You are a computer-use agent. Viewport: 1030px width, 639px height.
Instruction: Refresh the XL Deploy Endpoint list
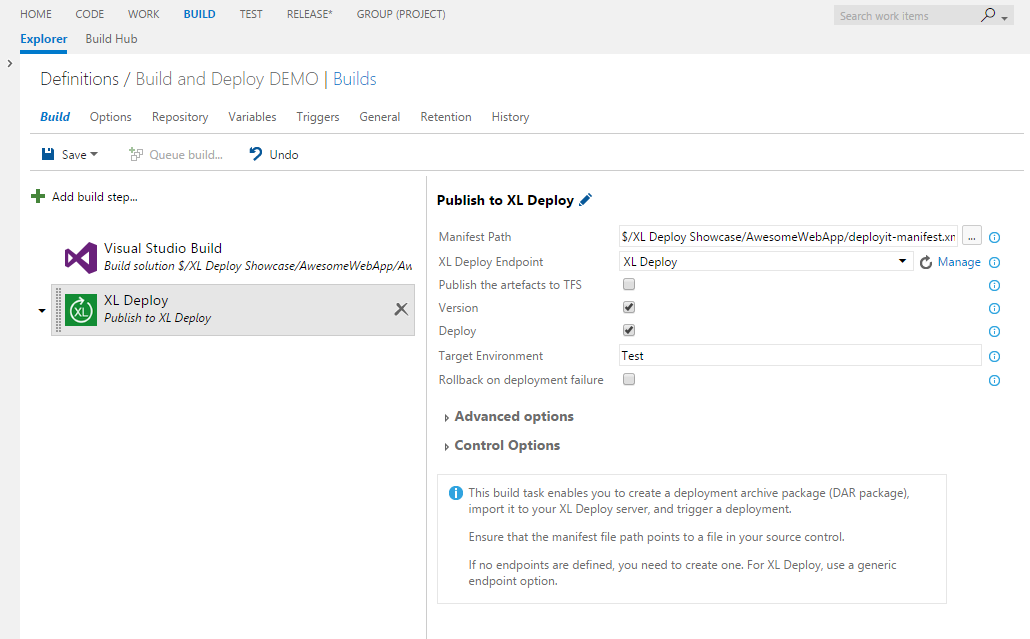(x=926, y=262)
